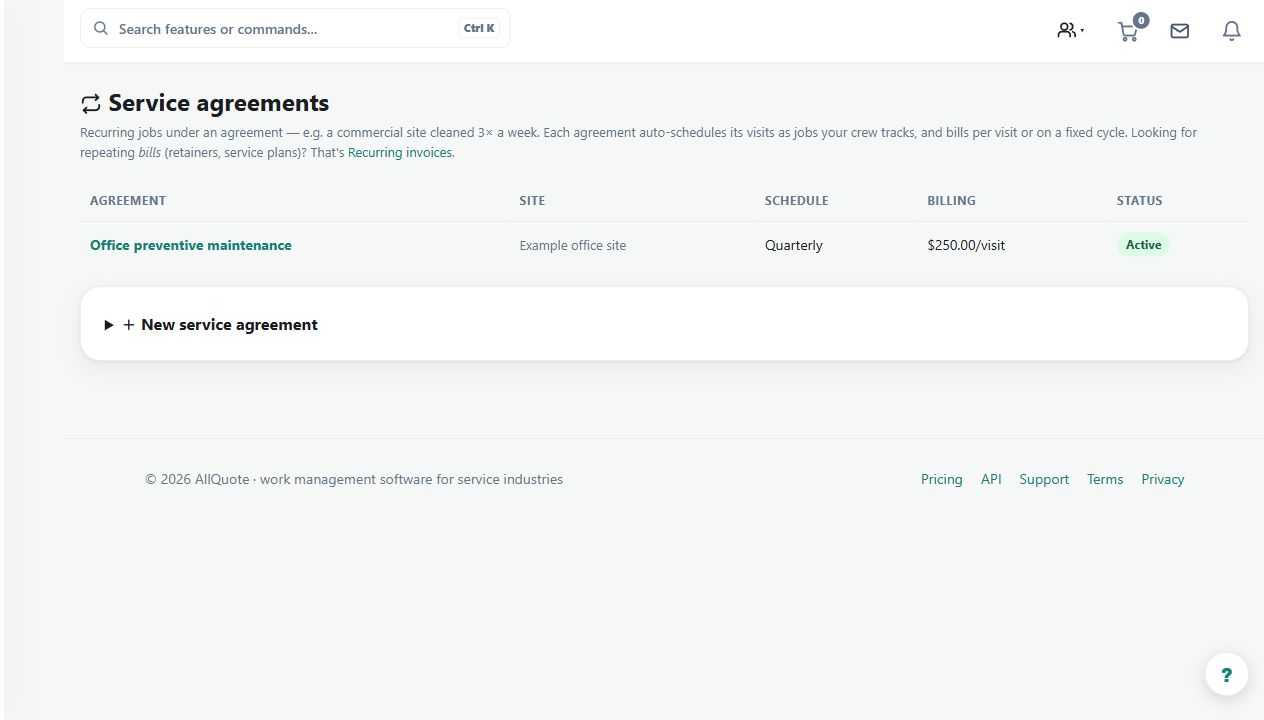Open the mail envelope icon
Screen dimensions: 1264x720
click(x=1180, y=31)
